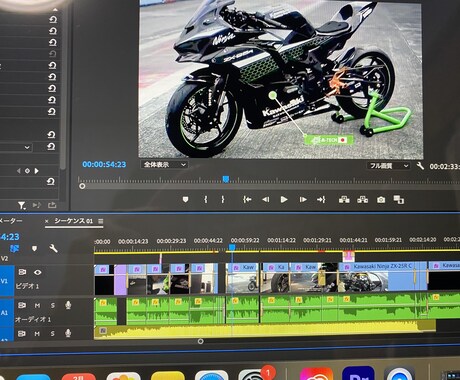Click the blue timeline playhead position timecode
The image size is (460, 380).
point(10,237)
